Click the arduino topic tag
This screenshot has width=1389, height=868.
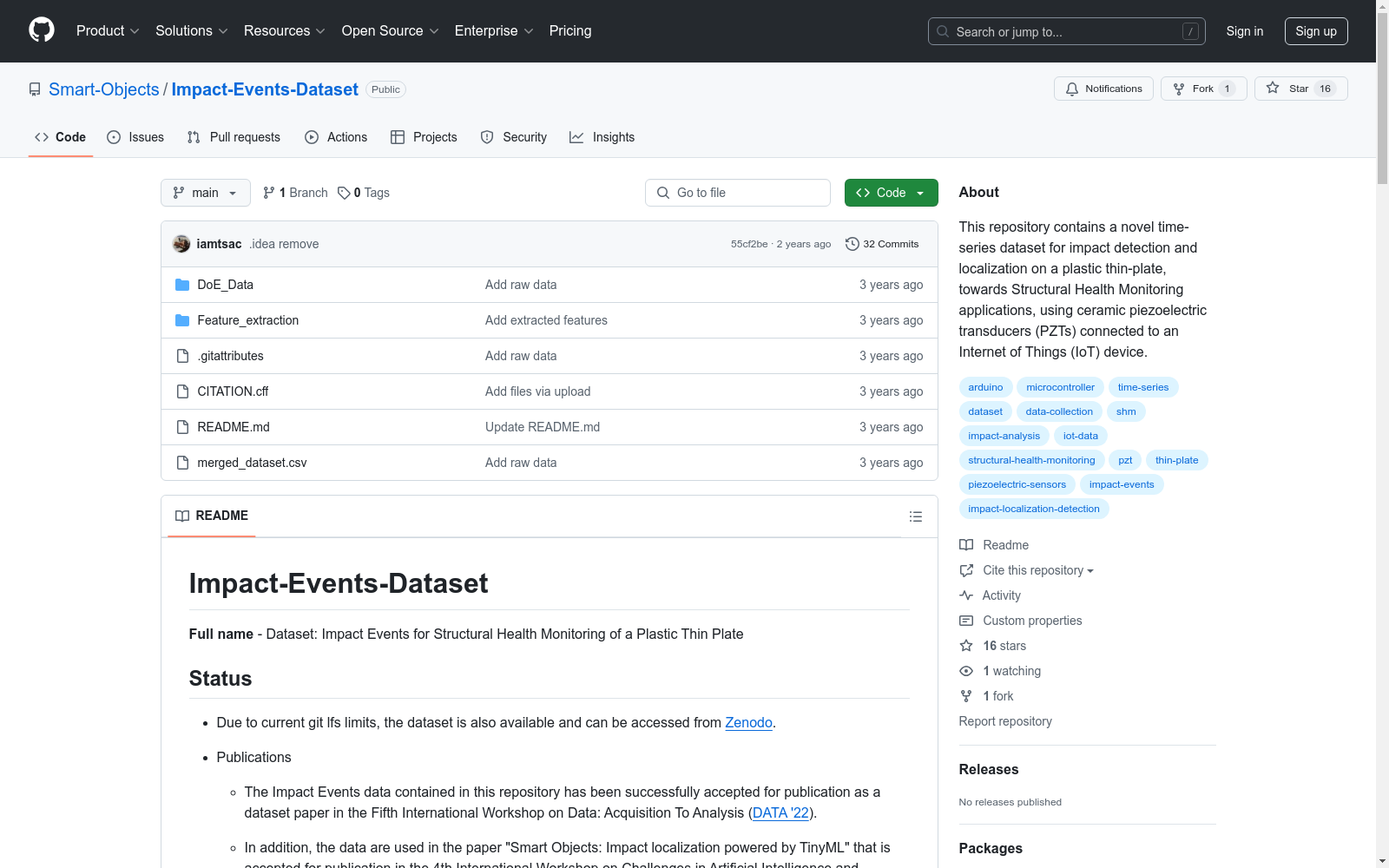985,387
